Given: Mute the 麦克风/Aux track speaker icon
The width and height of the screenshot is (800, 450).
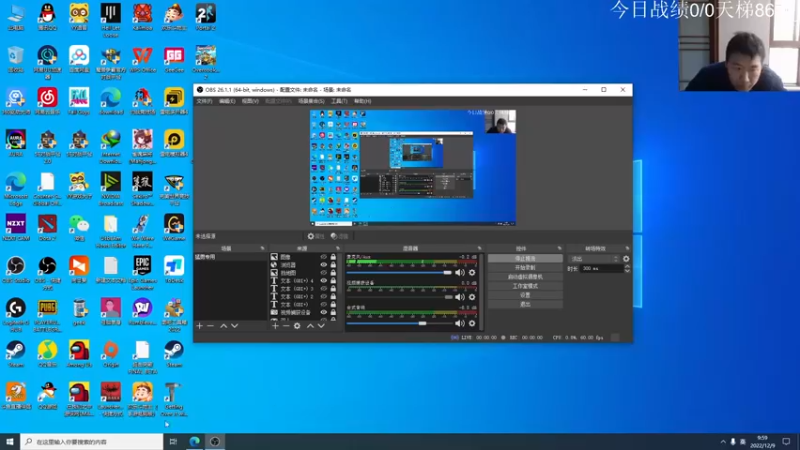Looking at the screenshot, I should 460,272.
